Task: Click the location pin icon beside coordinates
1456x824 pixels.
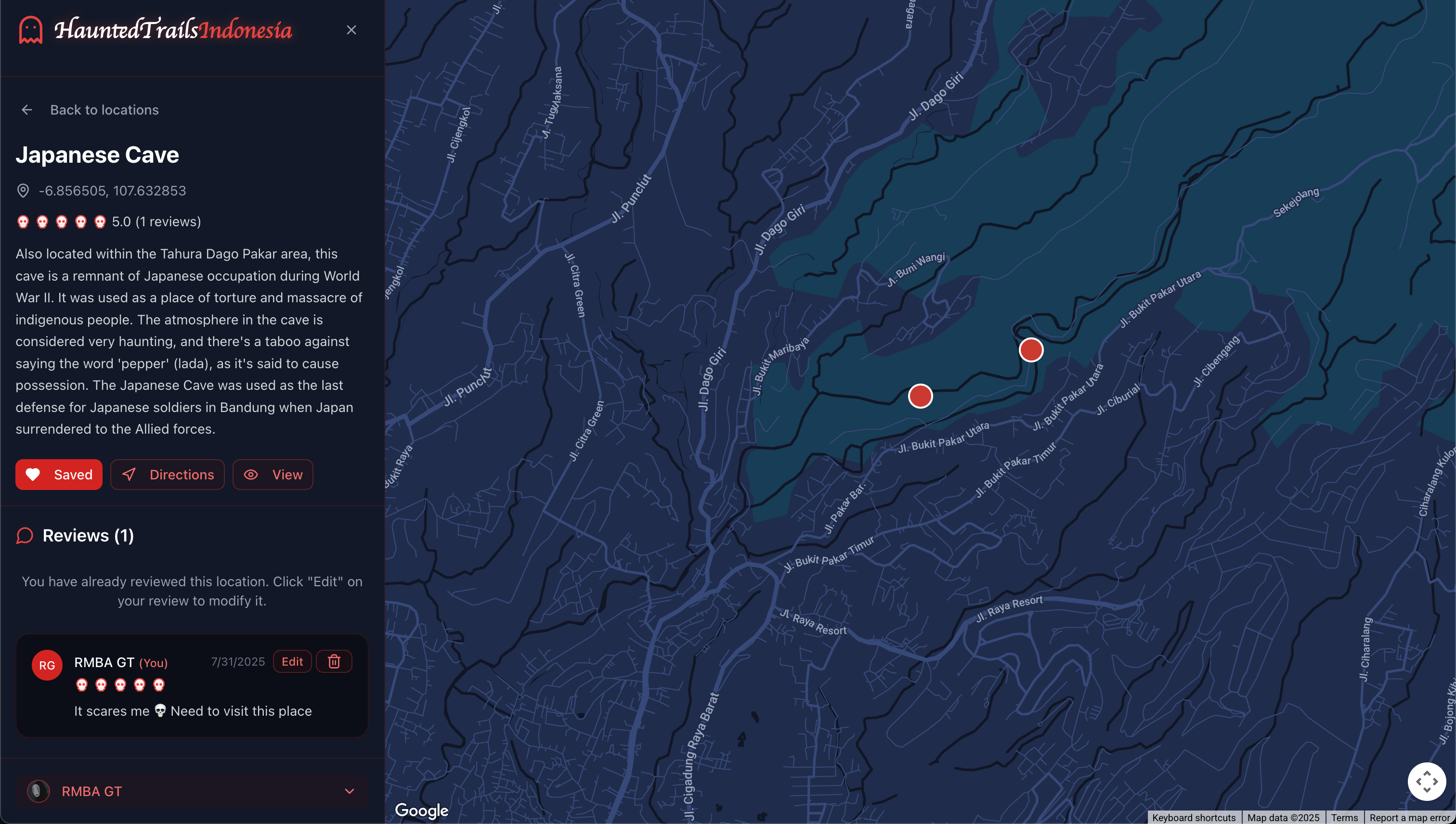Action: [23, 191]
